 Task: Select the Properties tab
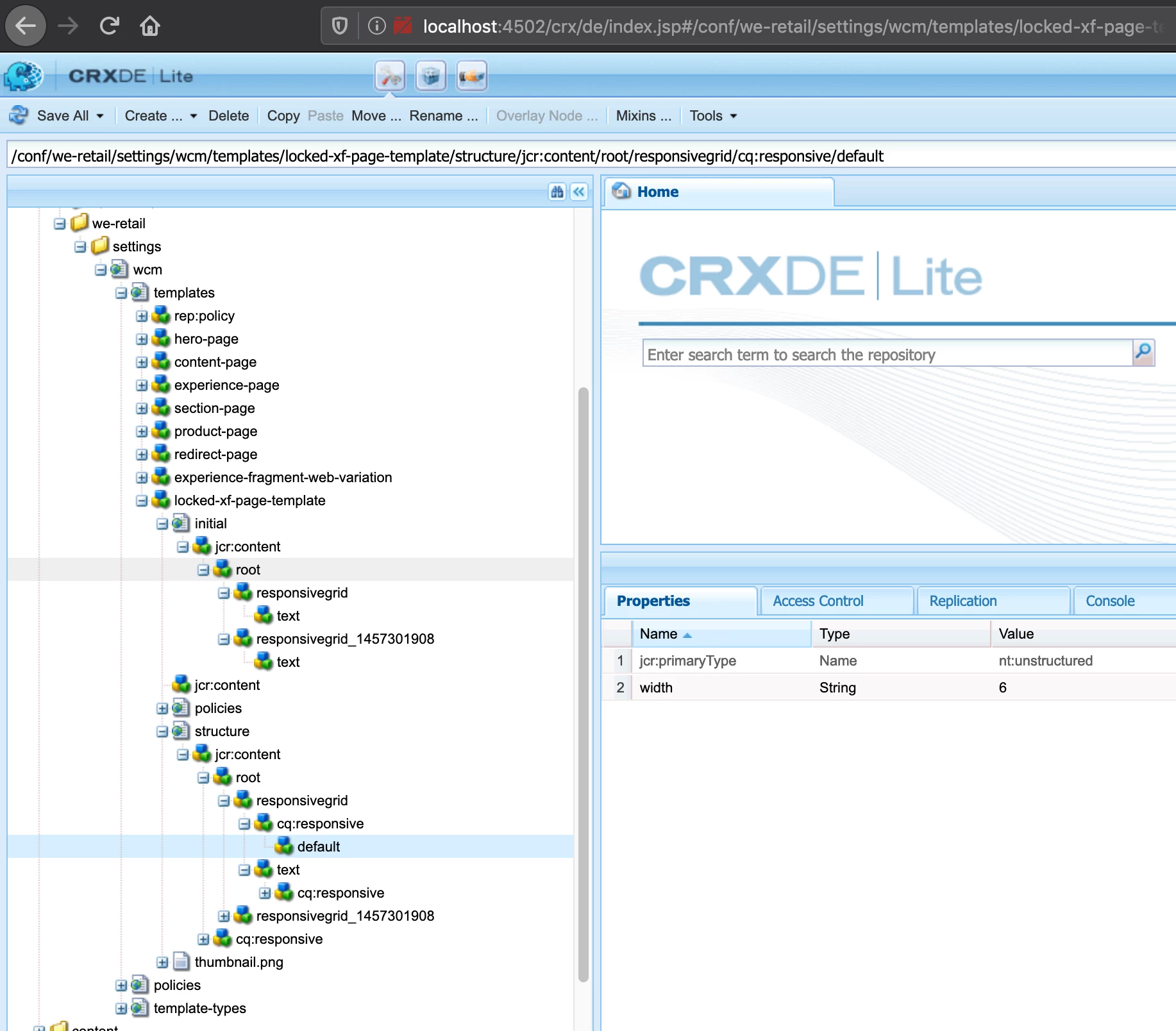pyautogui.click(x=680, y=601)
